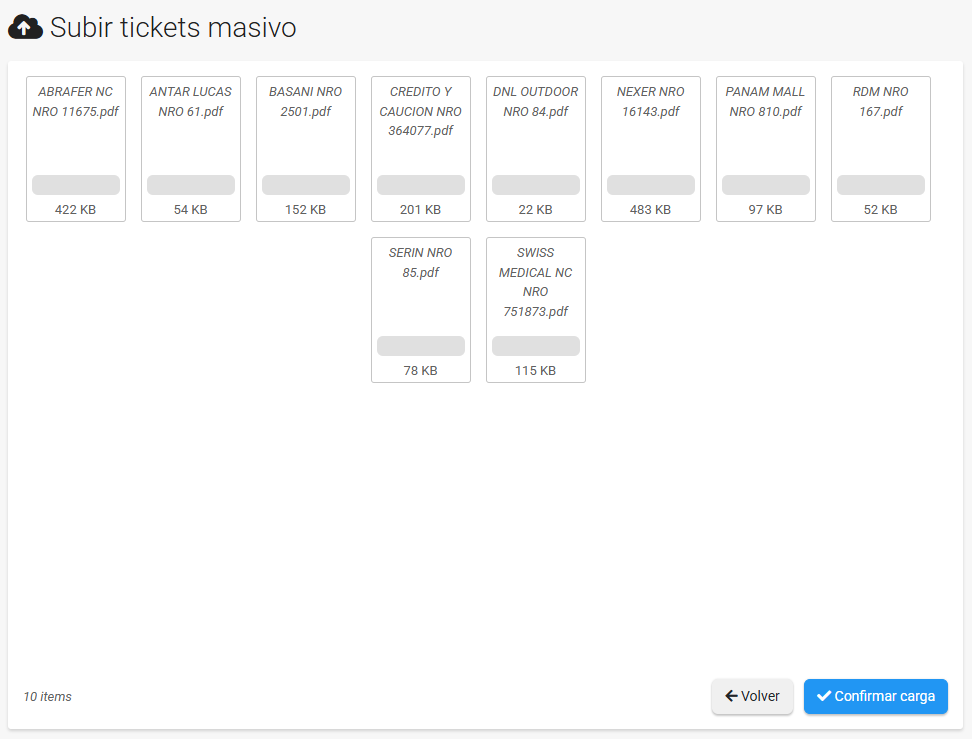
Task: Click the cloud upload icon in header
Action: point(25,28)
